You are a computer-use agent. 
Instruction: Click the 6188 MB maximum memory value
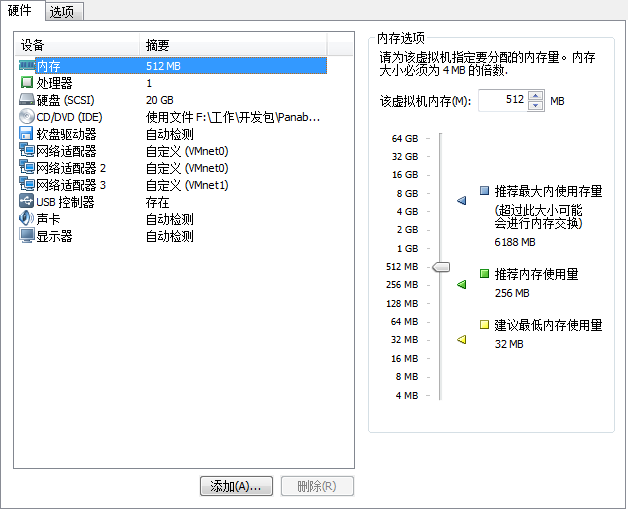[515, 242]
